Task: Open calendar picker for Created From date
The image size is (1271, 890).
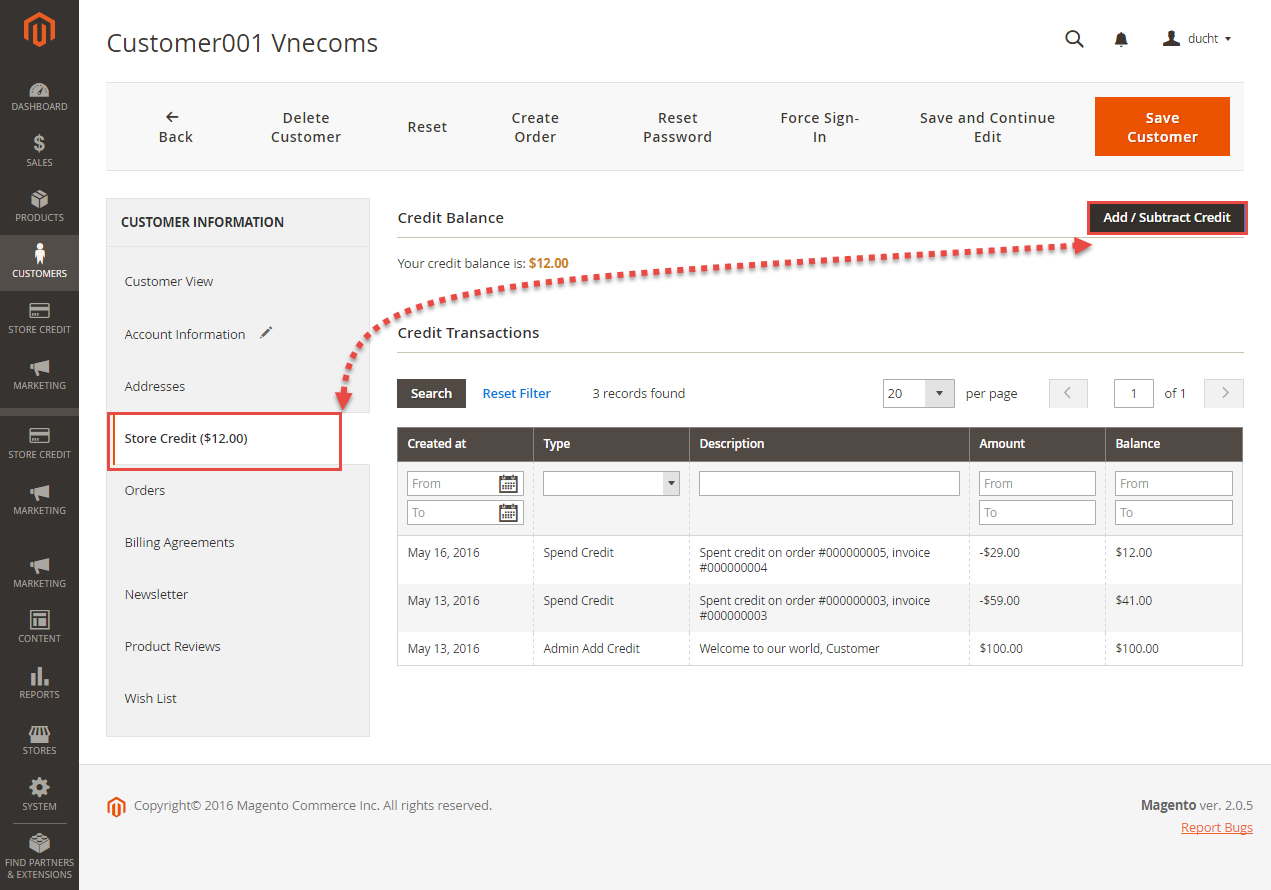Action: (x=508, y=484)
